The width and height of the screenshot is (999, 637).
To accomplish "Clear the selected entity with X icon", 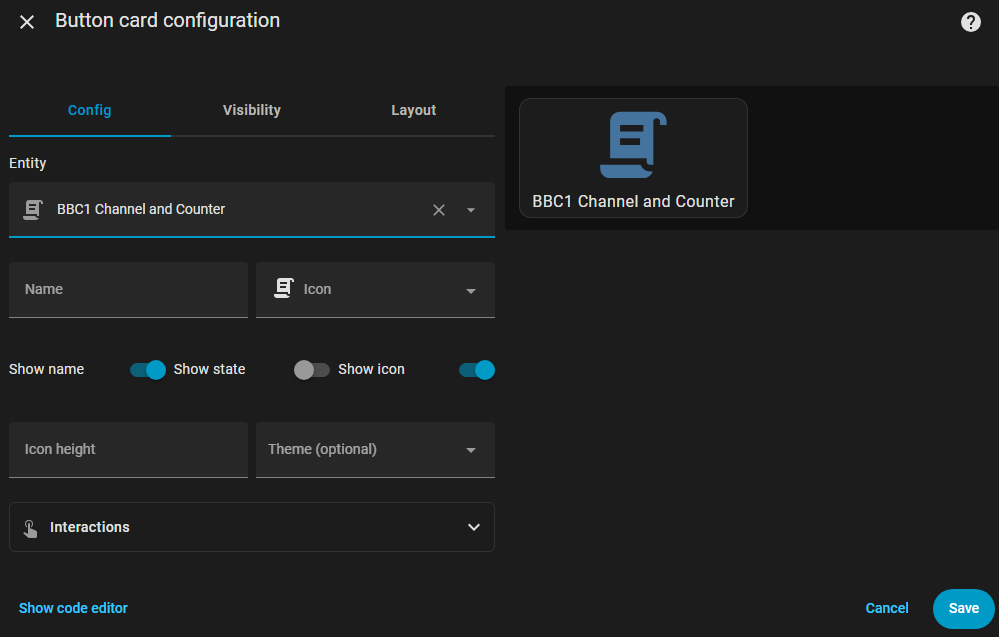I will (x=439, y=210).
